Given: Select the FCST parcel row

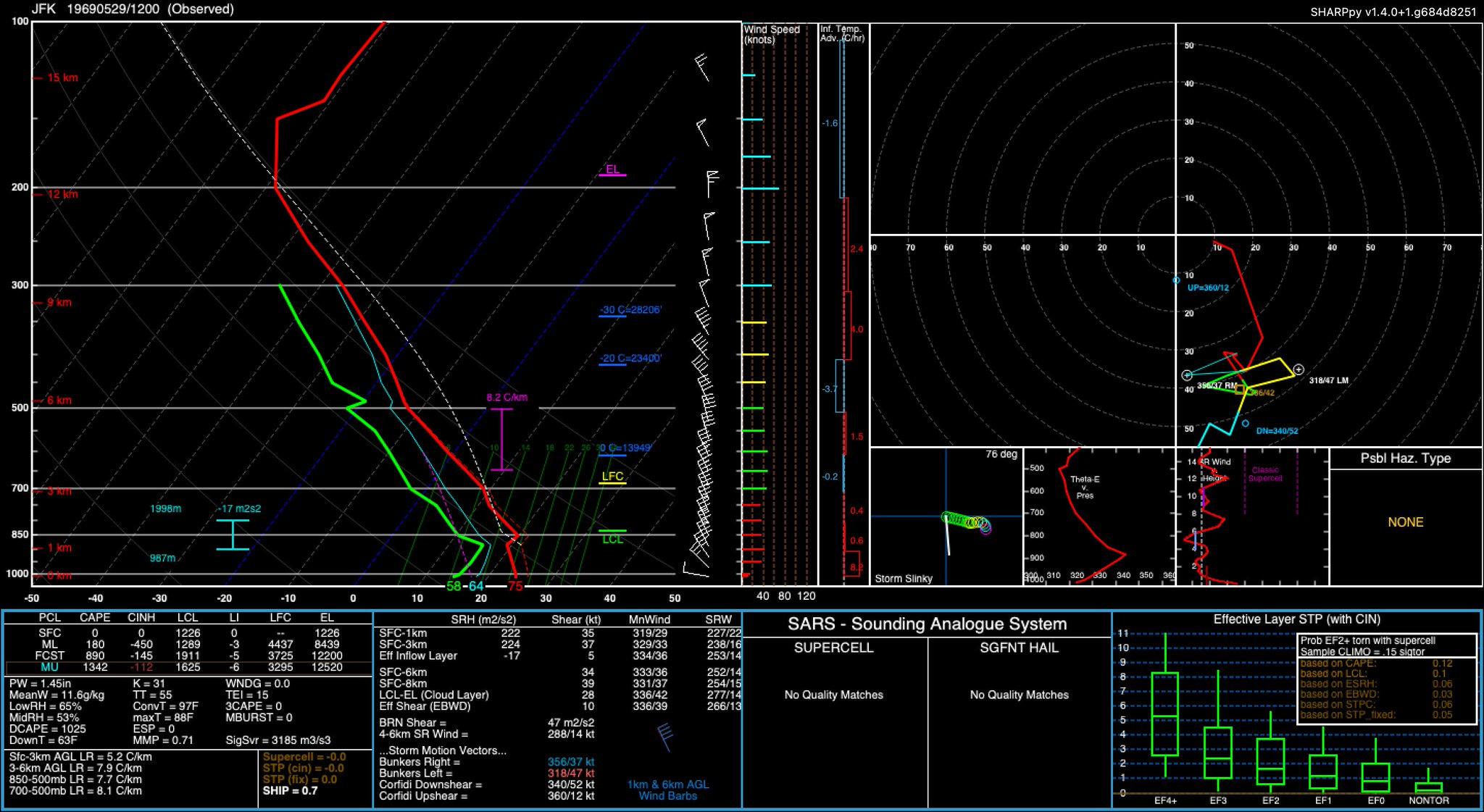Looking at the screenshot, I should point(187,656).
